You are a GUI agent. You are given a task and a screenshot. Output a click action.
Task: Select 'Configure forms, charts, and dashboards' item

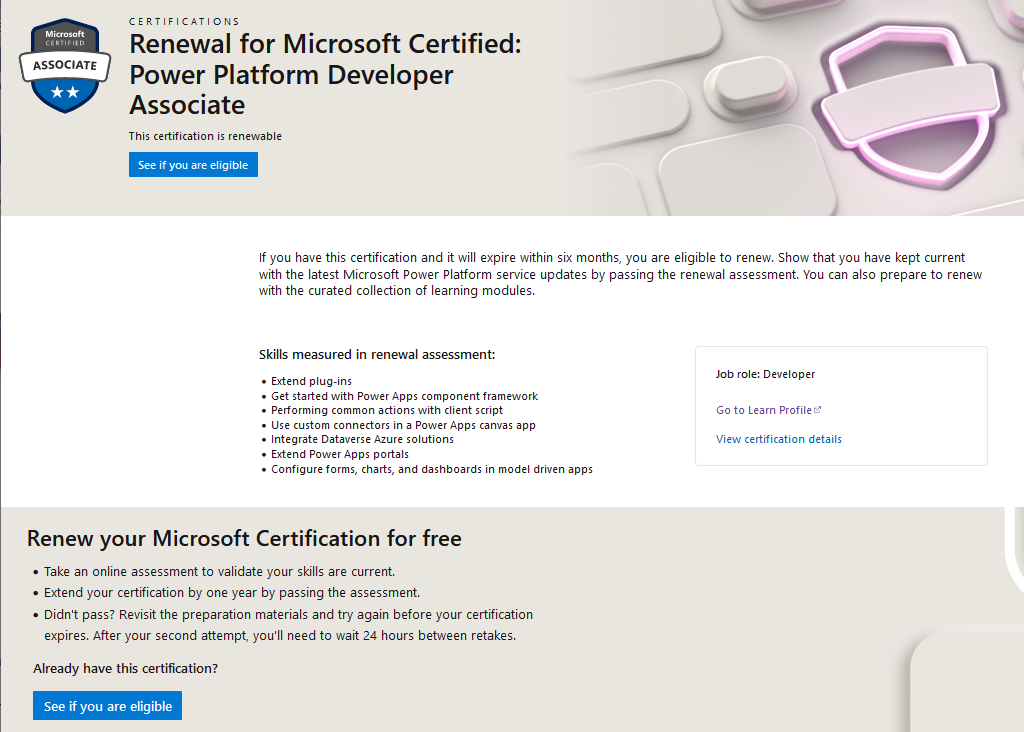point(432,469)
